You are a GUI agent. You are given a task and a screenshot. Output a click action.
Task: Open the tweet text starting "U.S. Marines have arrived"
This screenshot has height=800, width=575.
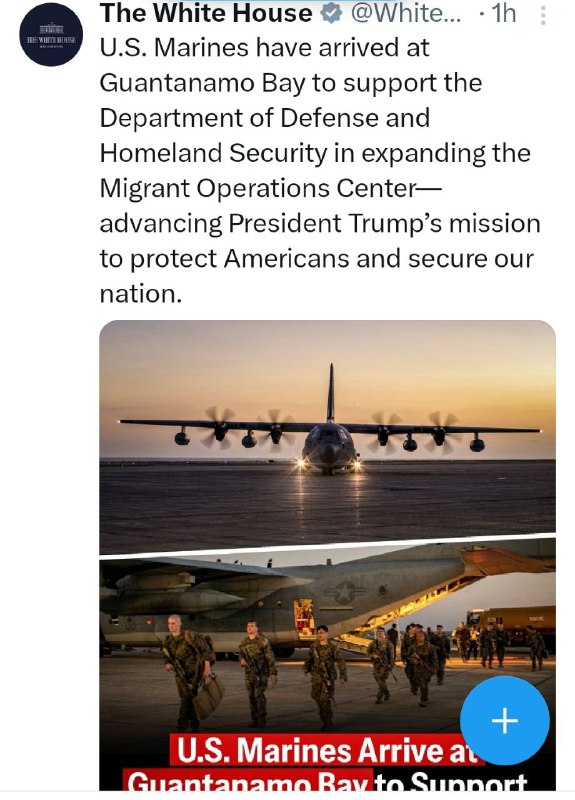[320, 171]
